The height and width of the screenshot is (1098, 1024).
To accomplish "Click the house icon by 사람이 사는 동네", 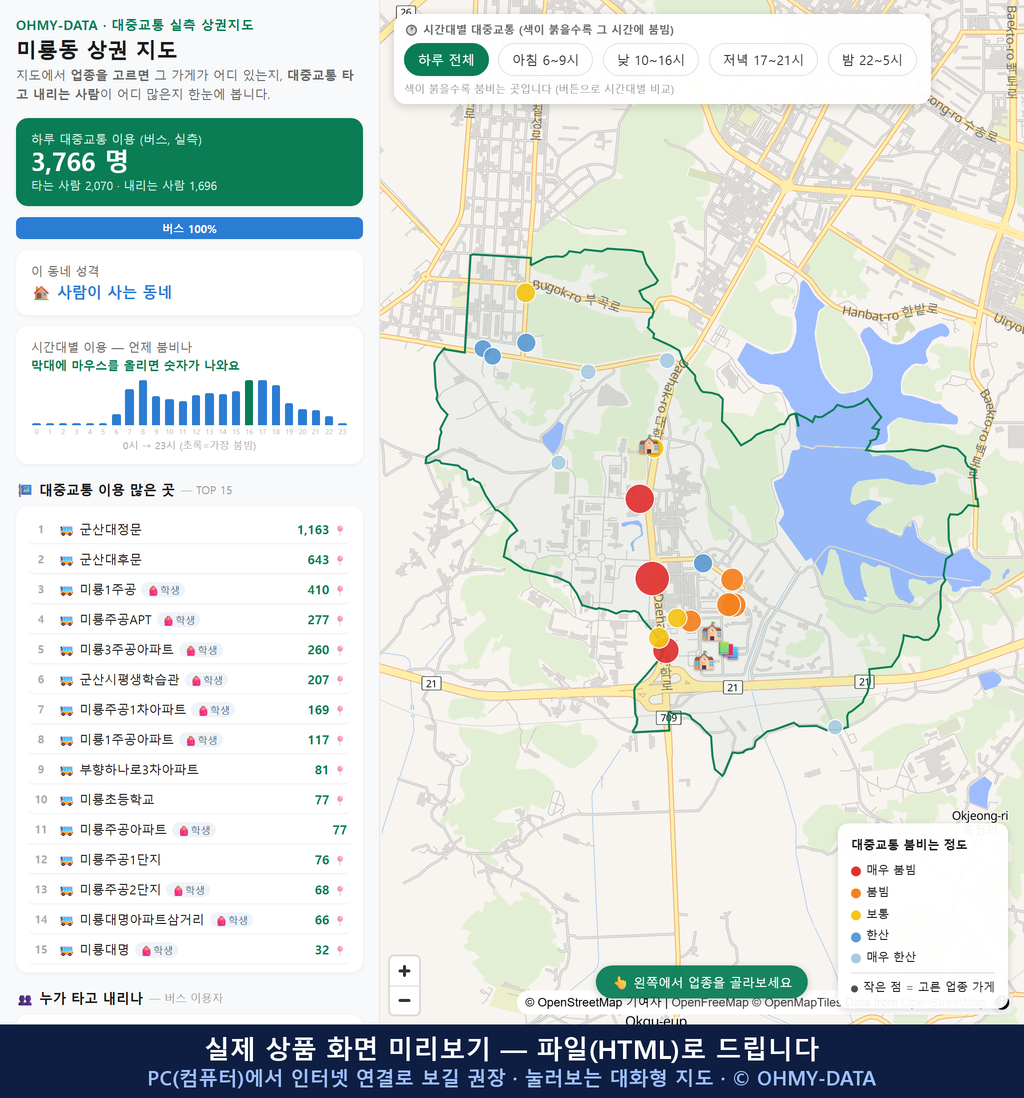I will 41,293.
